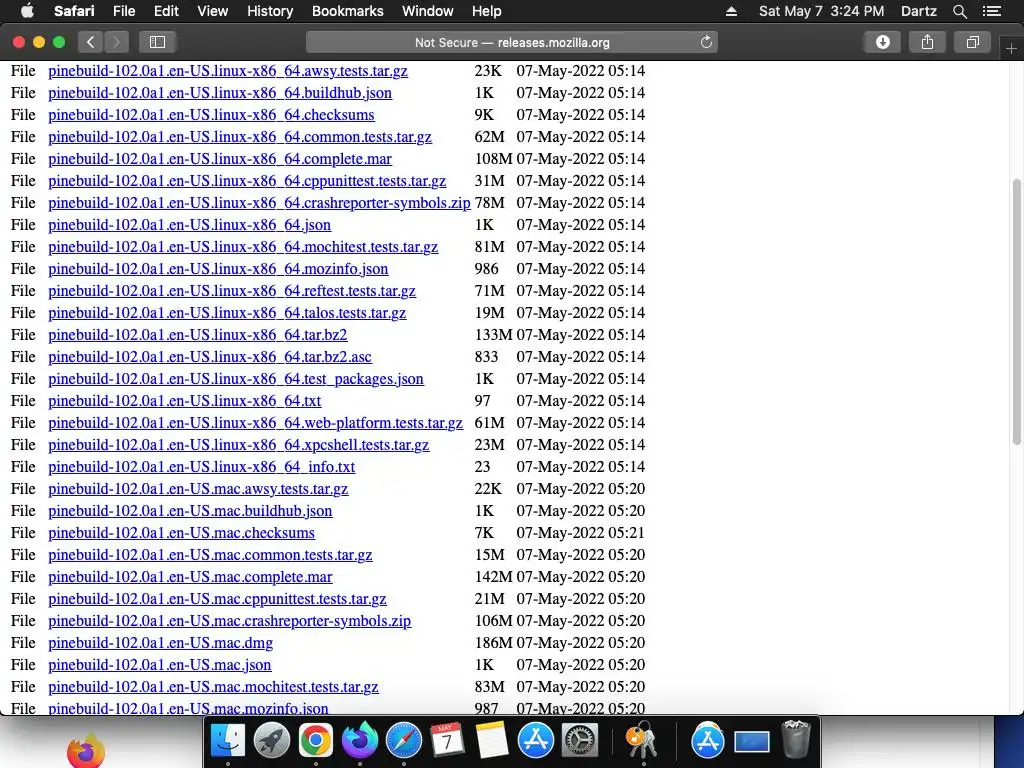Viewport: 1024px width, 768px height.
Task: Show Safari downloads list
Action: pos(882,42)
